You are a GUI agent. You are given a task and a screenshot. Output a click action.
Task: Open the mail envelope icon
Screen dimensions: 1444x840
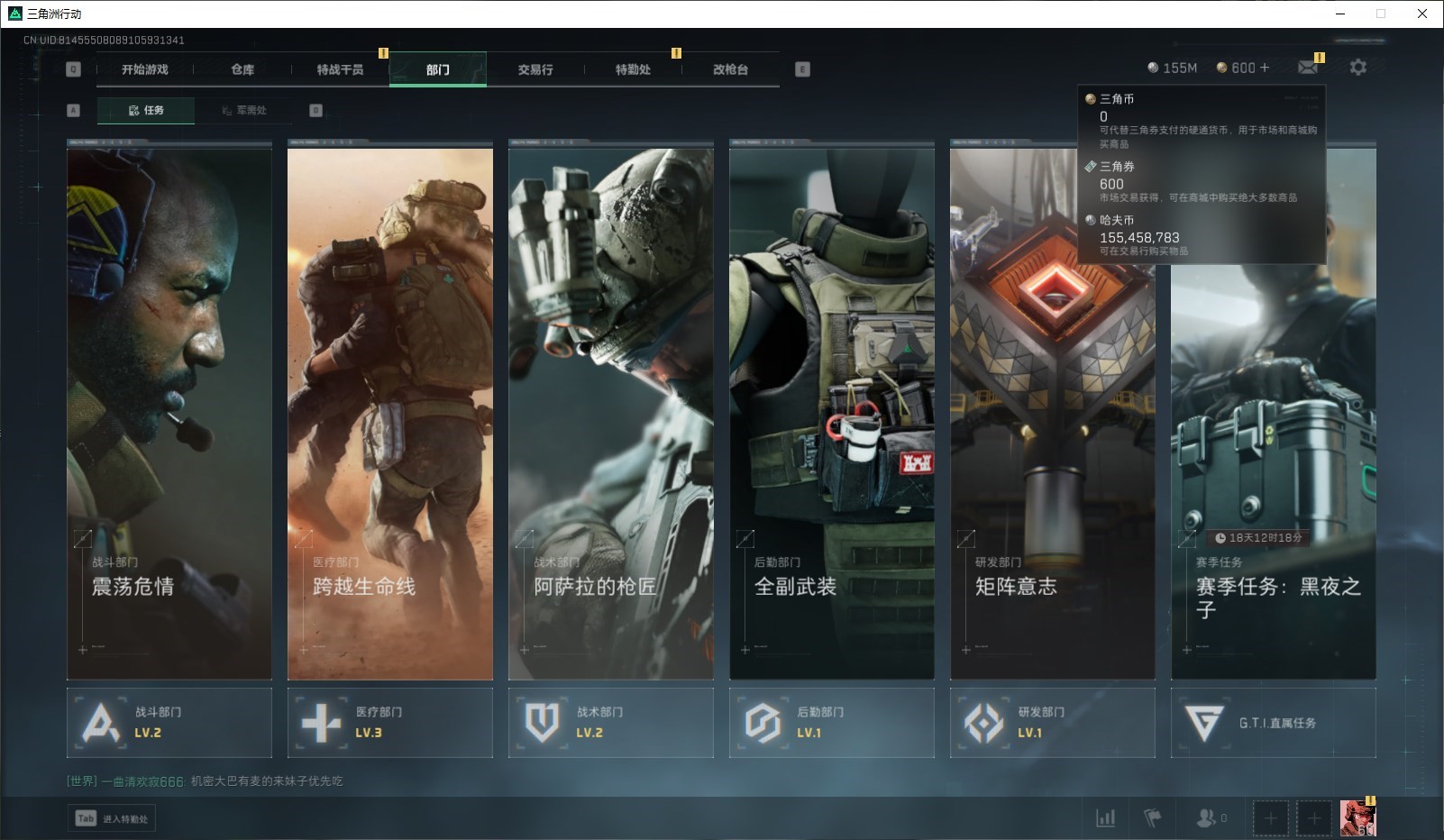[1308, 68]
